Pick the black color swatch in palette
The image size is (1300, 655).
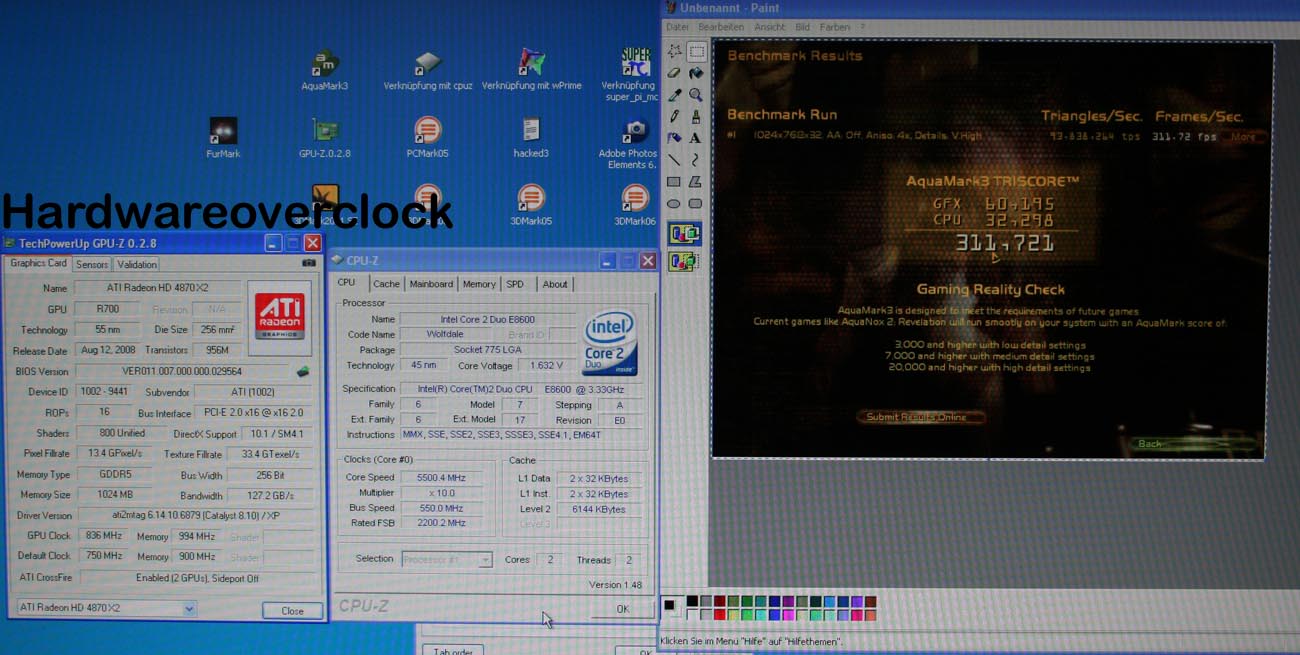692,601
